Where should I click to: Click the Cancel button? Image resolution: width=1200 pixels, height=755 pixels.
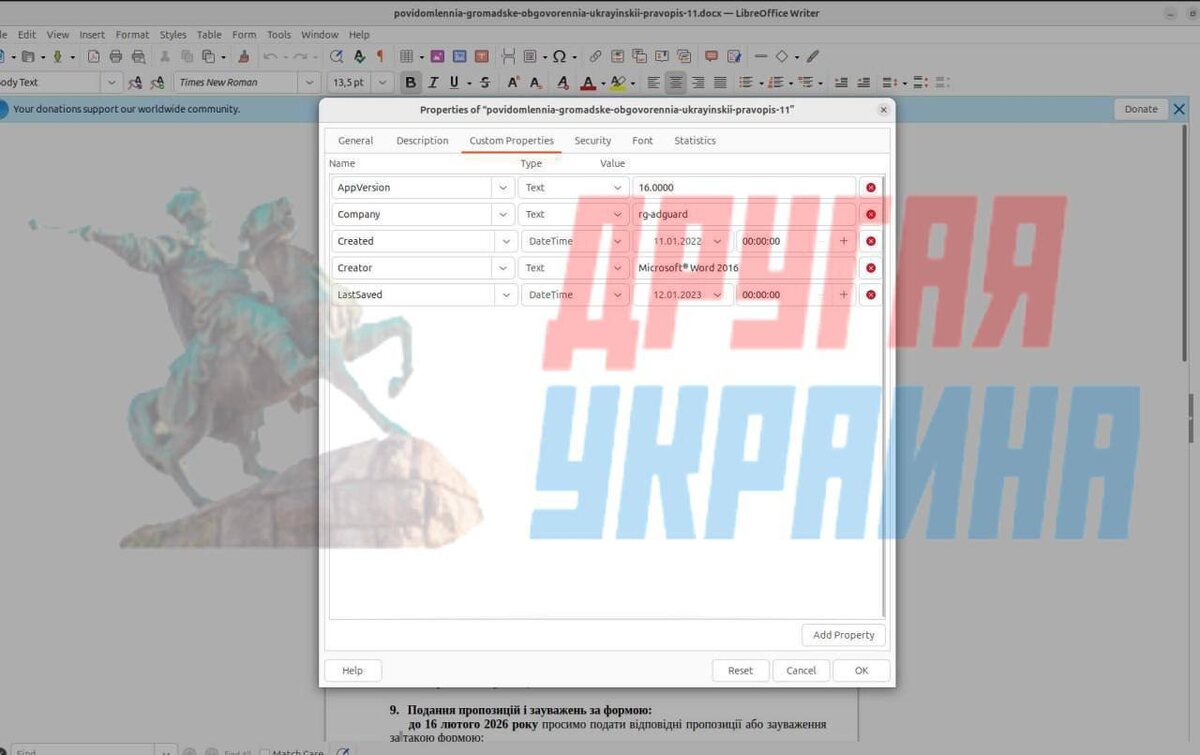click(x=801, y=671)
